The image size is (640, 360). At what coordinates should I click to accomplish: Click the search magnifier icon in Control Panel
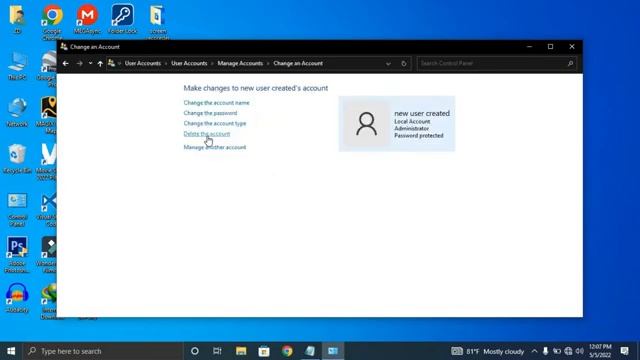point(570,63)
